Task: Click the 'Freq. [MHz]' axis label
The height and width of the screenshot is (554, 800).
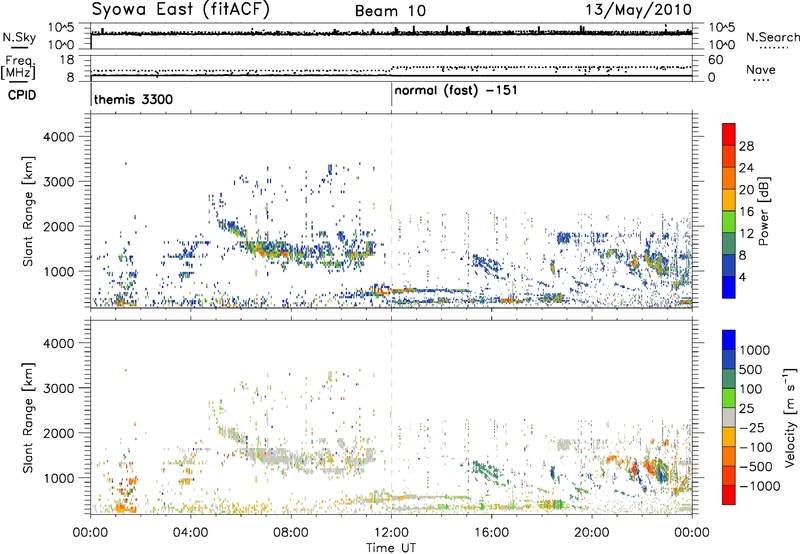Action: coord(18,68)
